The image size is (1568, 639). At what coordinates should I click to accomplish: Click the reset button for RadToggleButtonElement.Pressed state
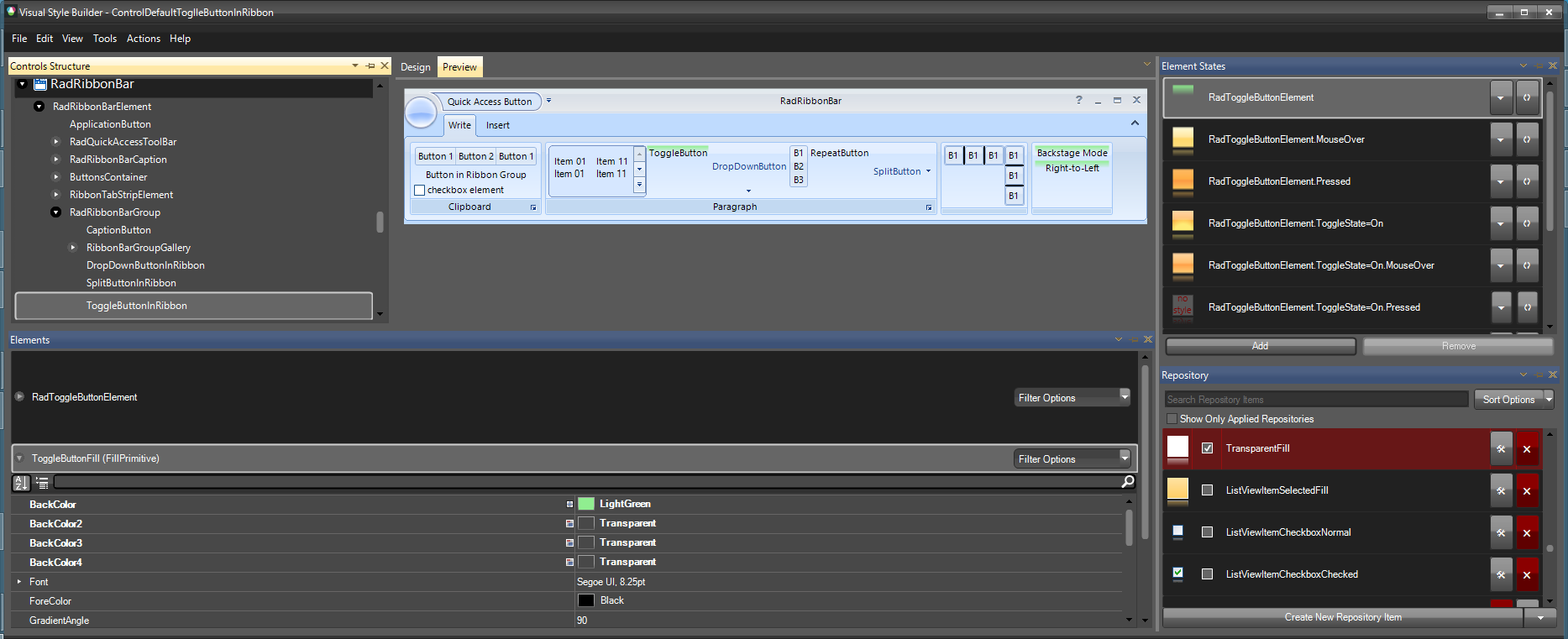click(1527, 181)
